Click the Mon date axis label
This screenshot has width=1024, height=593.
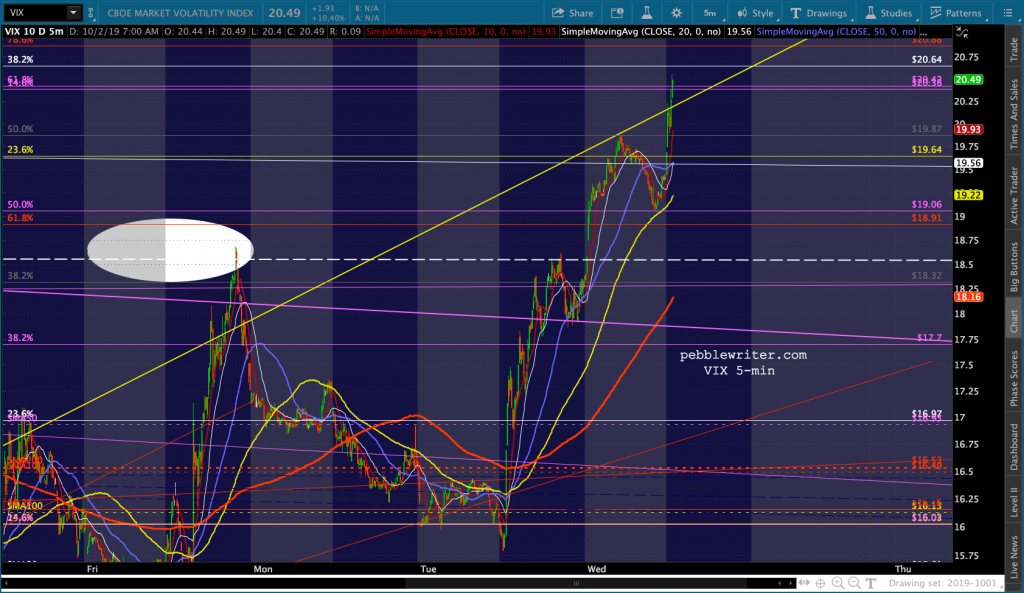click(263, 569)
